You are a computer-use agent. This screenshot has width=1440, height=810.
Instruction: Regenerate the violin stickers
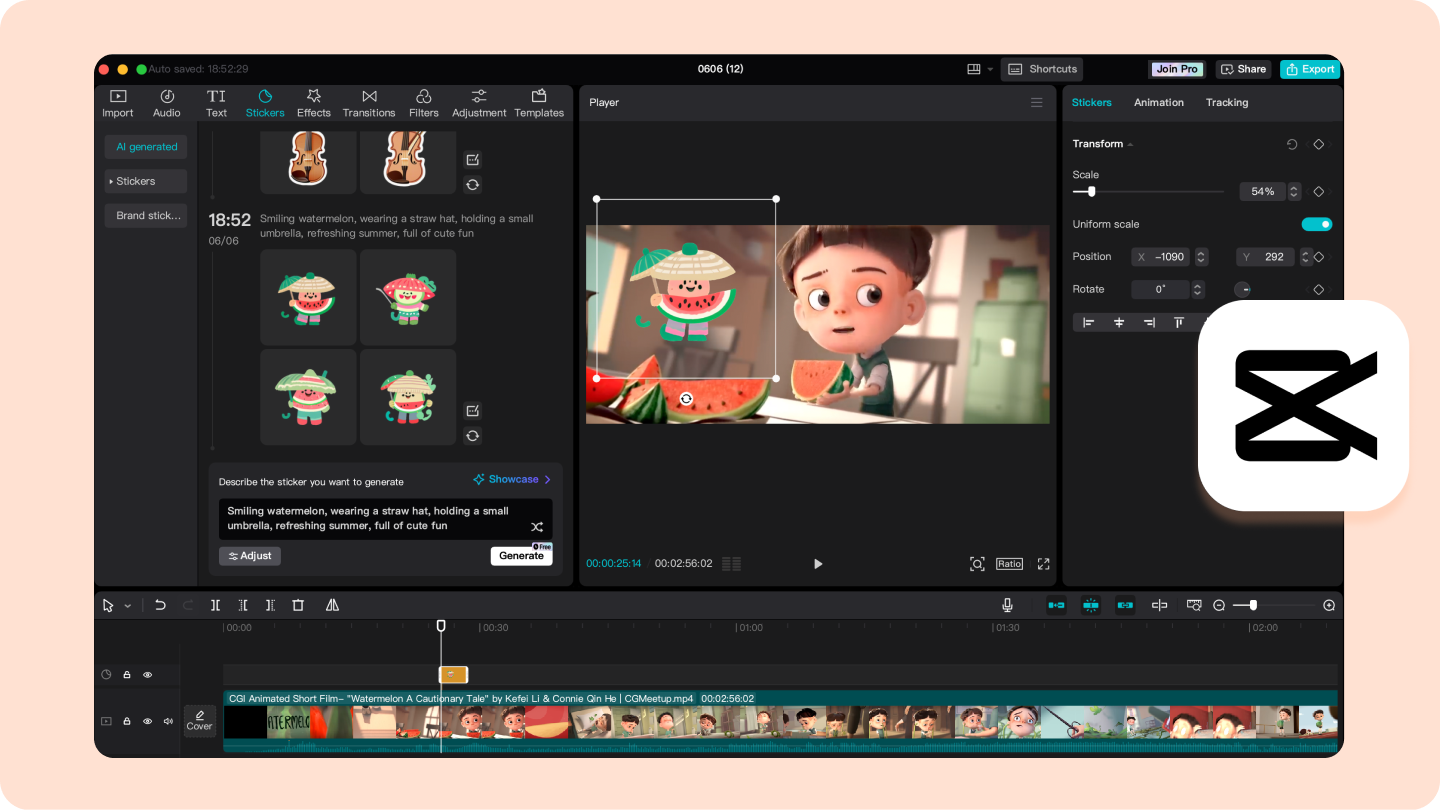pyautogui.click(x=473, y=184)
